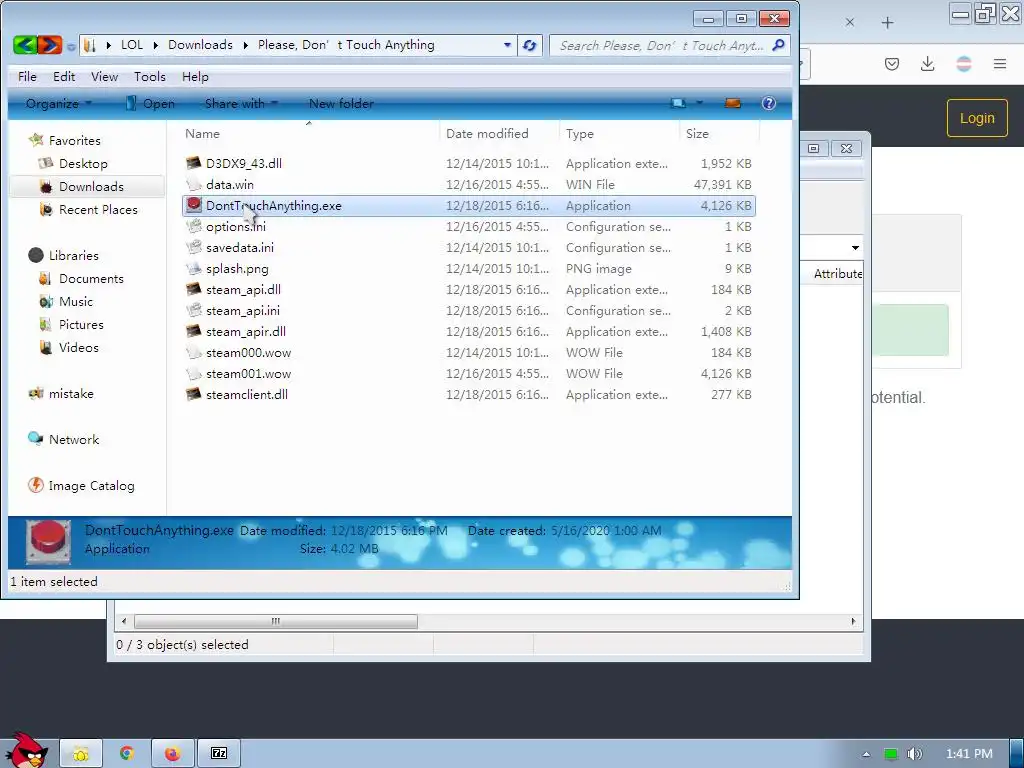Open Desktop in Favorites
This screenshot has width=1024, height=768.
coord(83,163)
